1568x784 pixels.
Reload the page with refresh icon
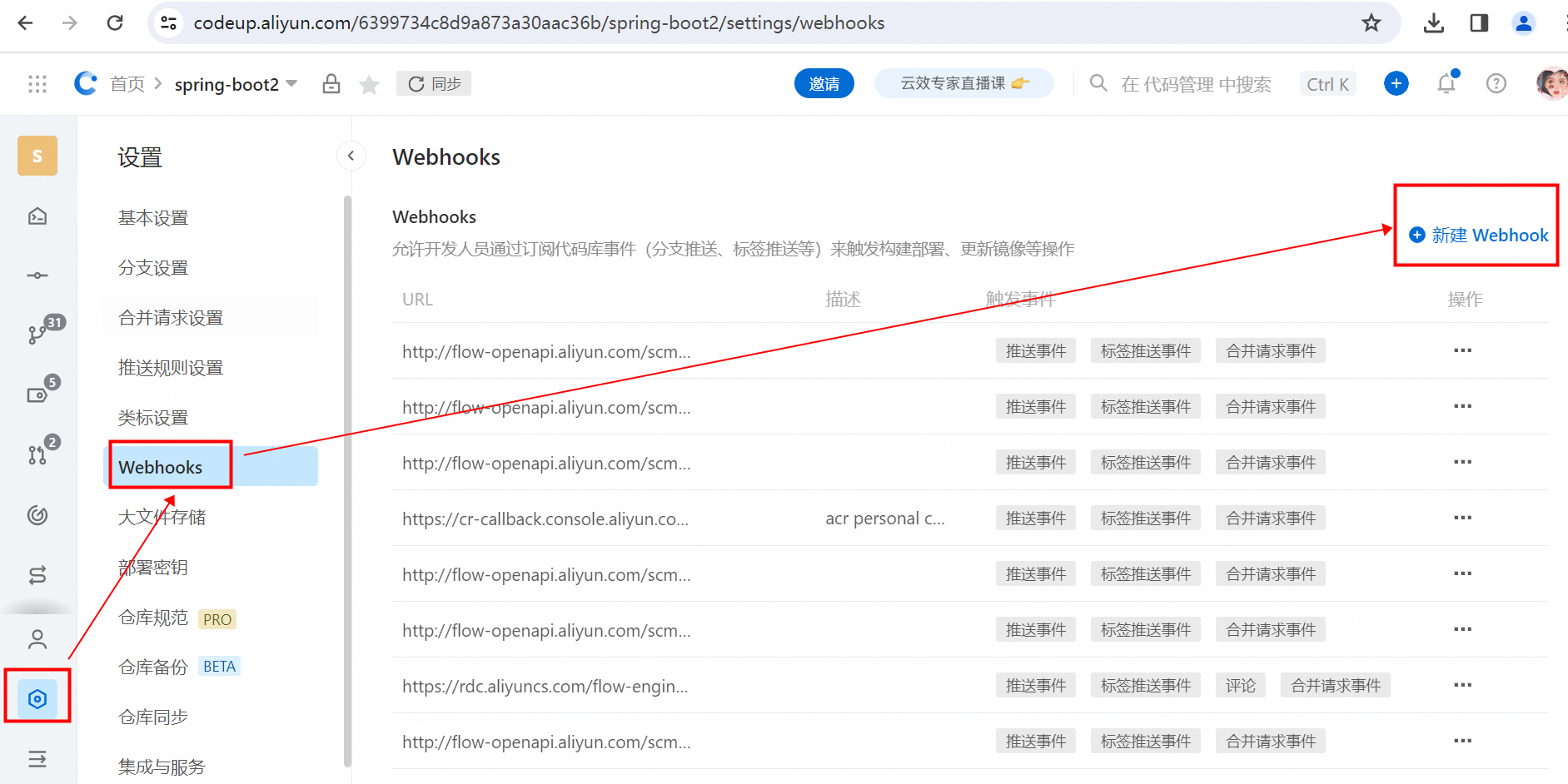[115, 22]
